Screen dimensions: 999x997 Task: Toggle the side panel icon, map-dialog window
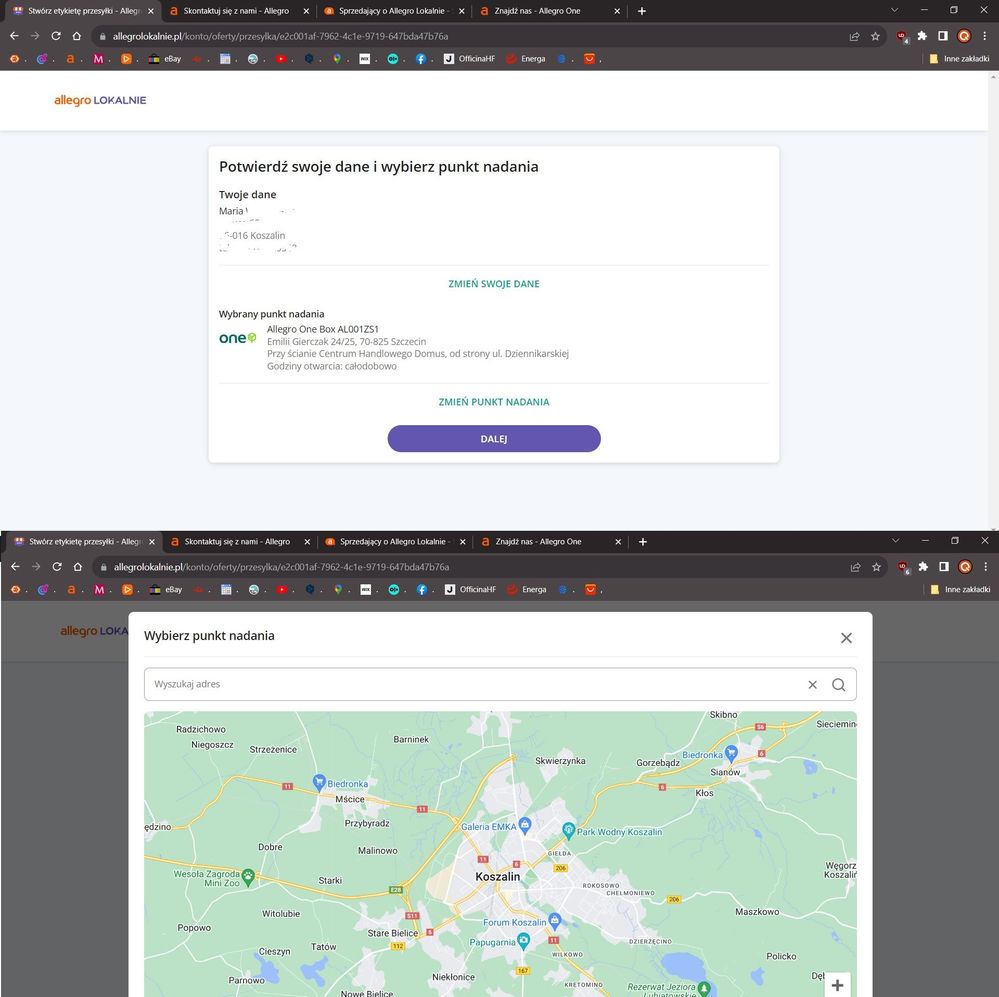click(944, 567)
